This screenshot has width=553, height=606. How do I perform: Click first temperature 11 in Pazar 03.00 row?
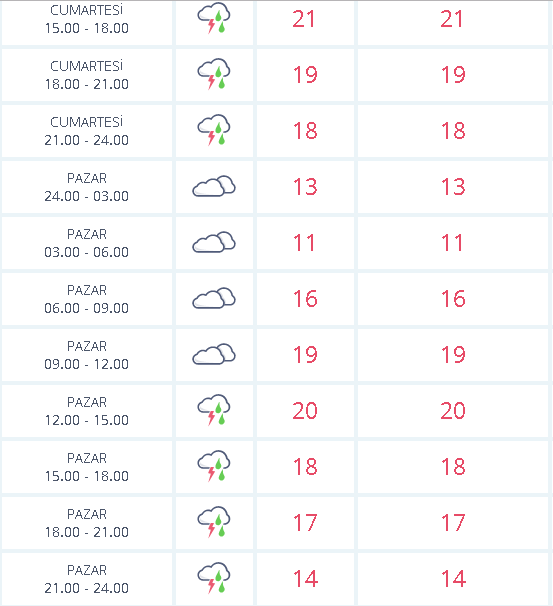tap(304, 243)
